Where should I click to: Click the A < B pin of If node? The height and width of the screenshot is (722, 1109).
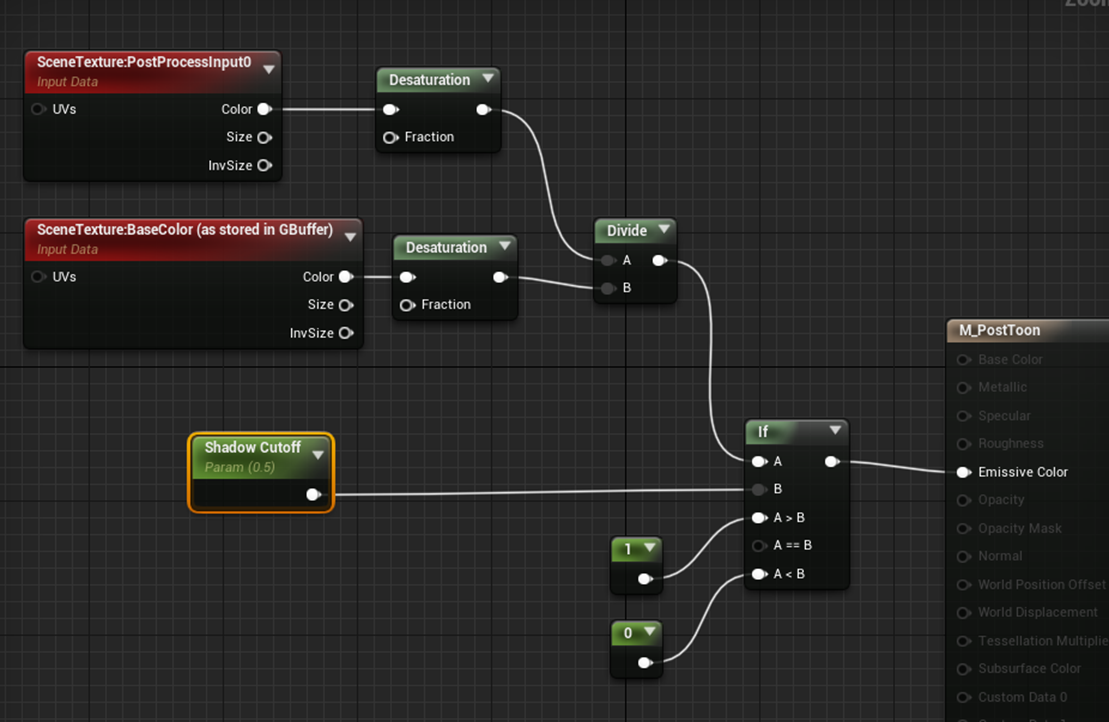tap(759, 573)
